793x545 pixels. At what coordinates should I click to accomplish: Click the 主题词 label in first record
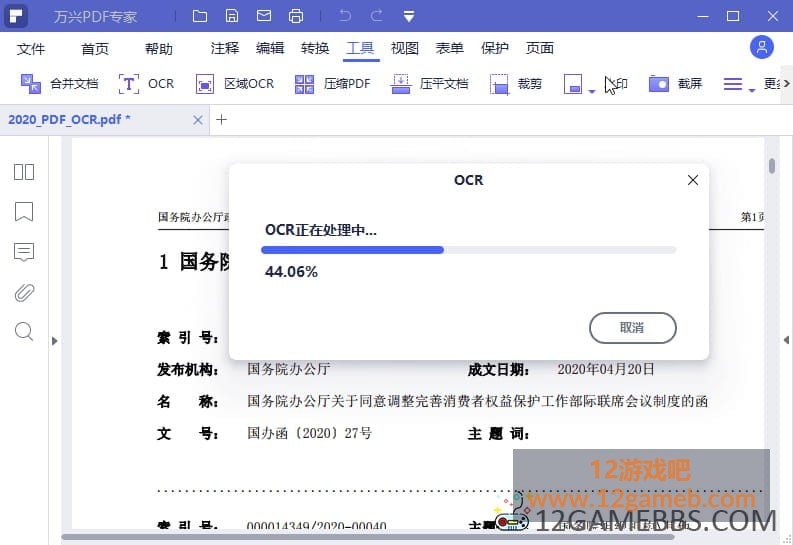coord(499,434)
